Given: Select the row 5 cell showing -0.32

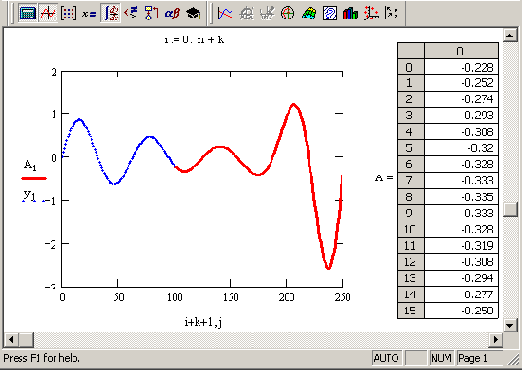Looking at the screenshot, I should point(461,148).
